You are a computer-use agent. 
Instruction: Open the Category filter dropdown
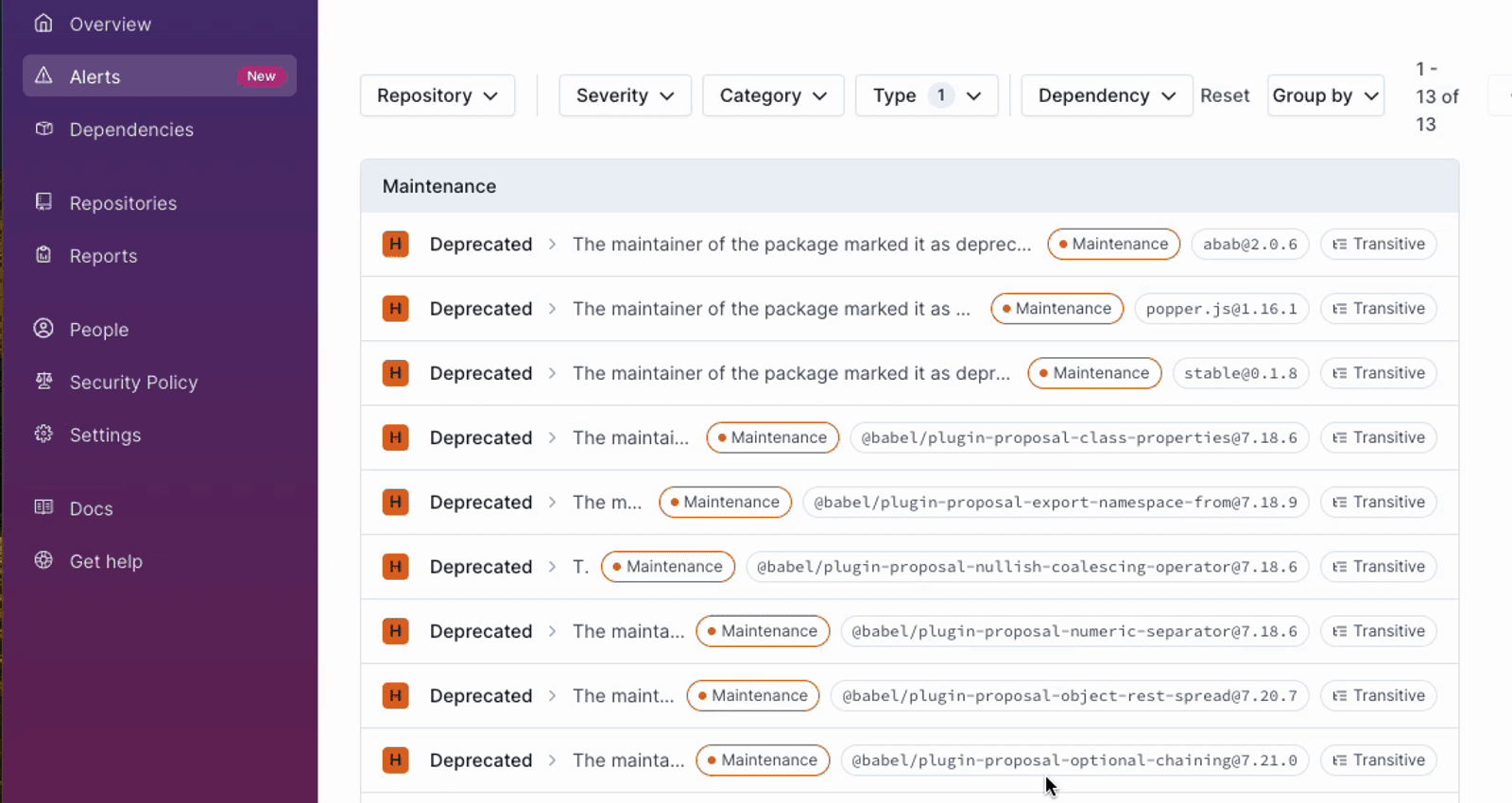point(773,95)
